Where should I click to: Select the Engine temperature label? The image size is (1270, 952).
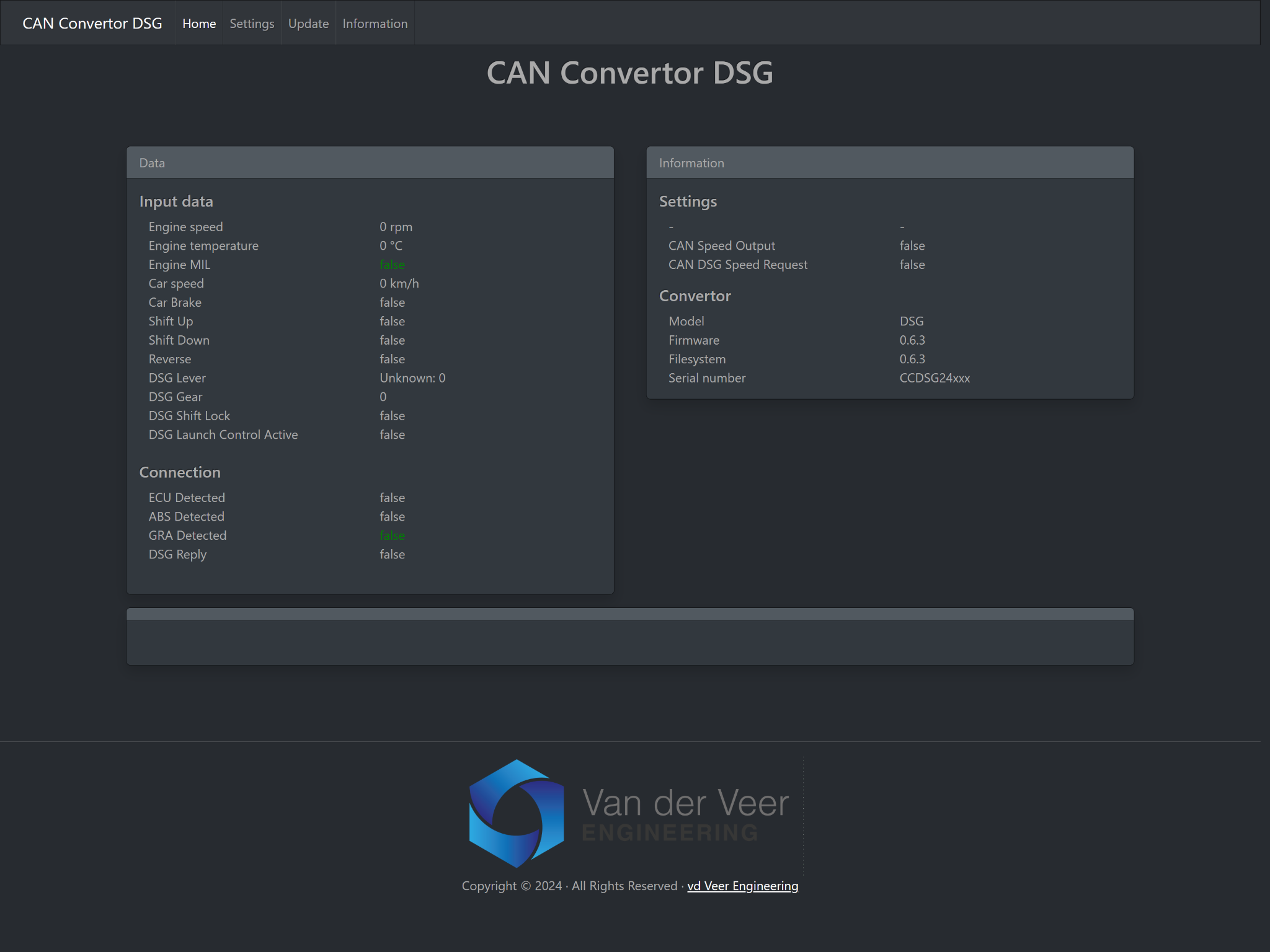[x=203, y=245]
